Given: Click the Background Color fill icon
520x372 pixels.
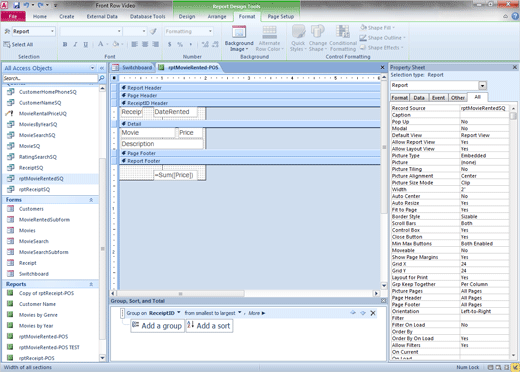Looking at the screenshot, I should 116,44.
